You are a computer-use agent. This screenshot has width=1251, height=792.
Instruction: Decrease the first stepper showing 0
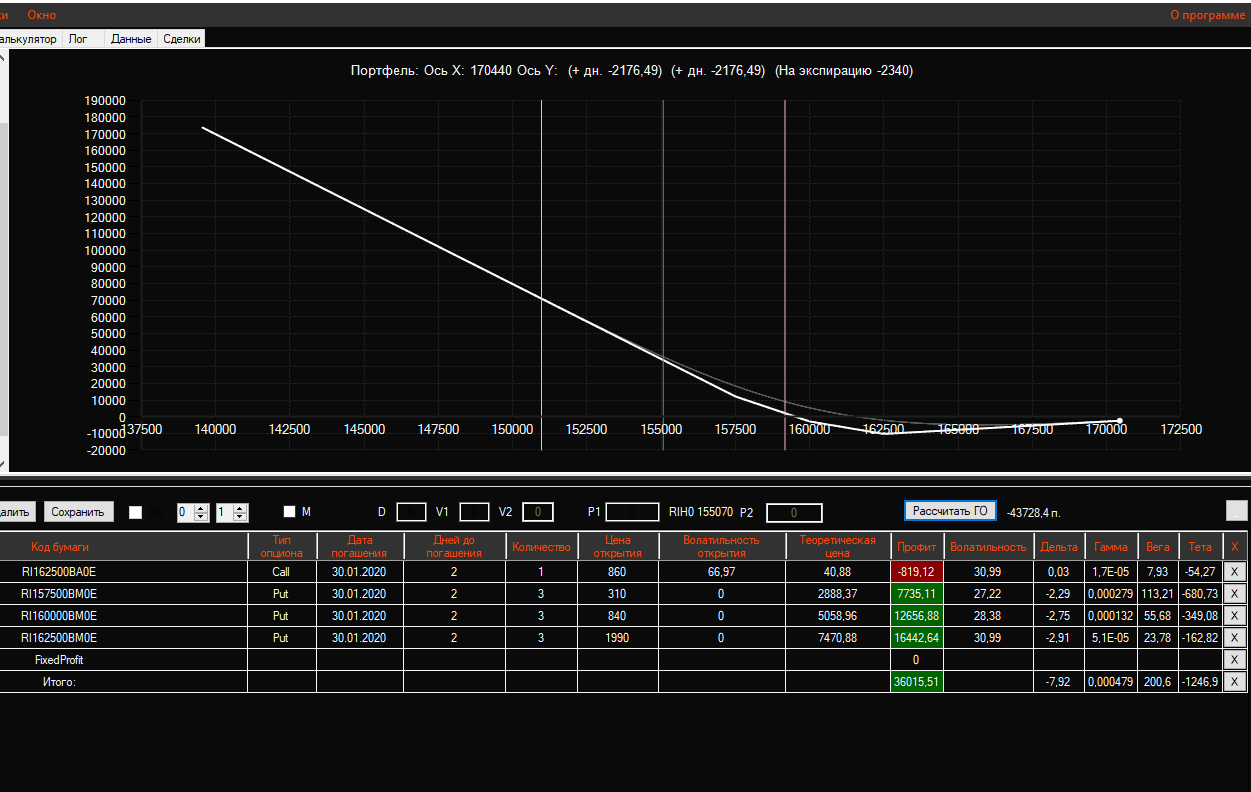(201, 517)
